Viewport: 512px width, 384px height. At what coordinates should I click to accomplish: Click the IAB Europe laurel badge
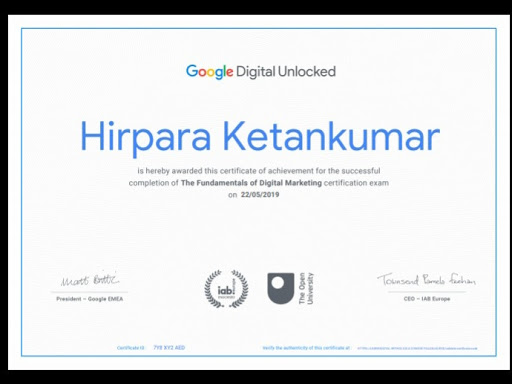tap(226, 289)
